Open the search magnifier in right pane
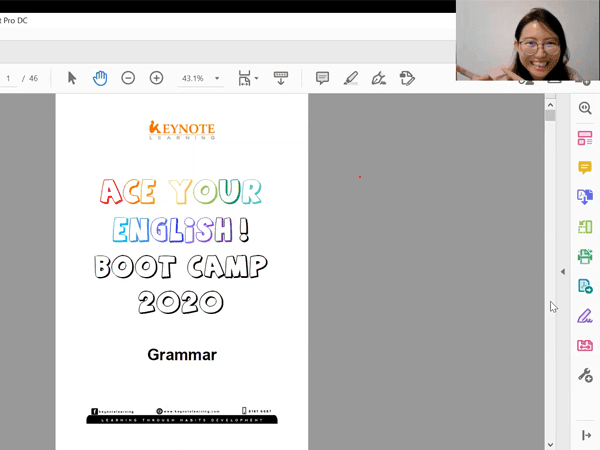Screen dimensions: 600x450 (585, 108)
